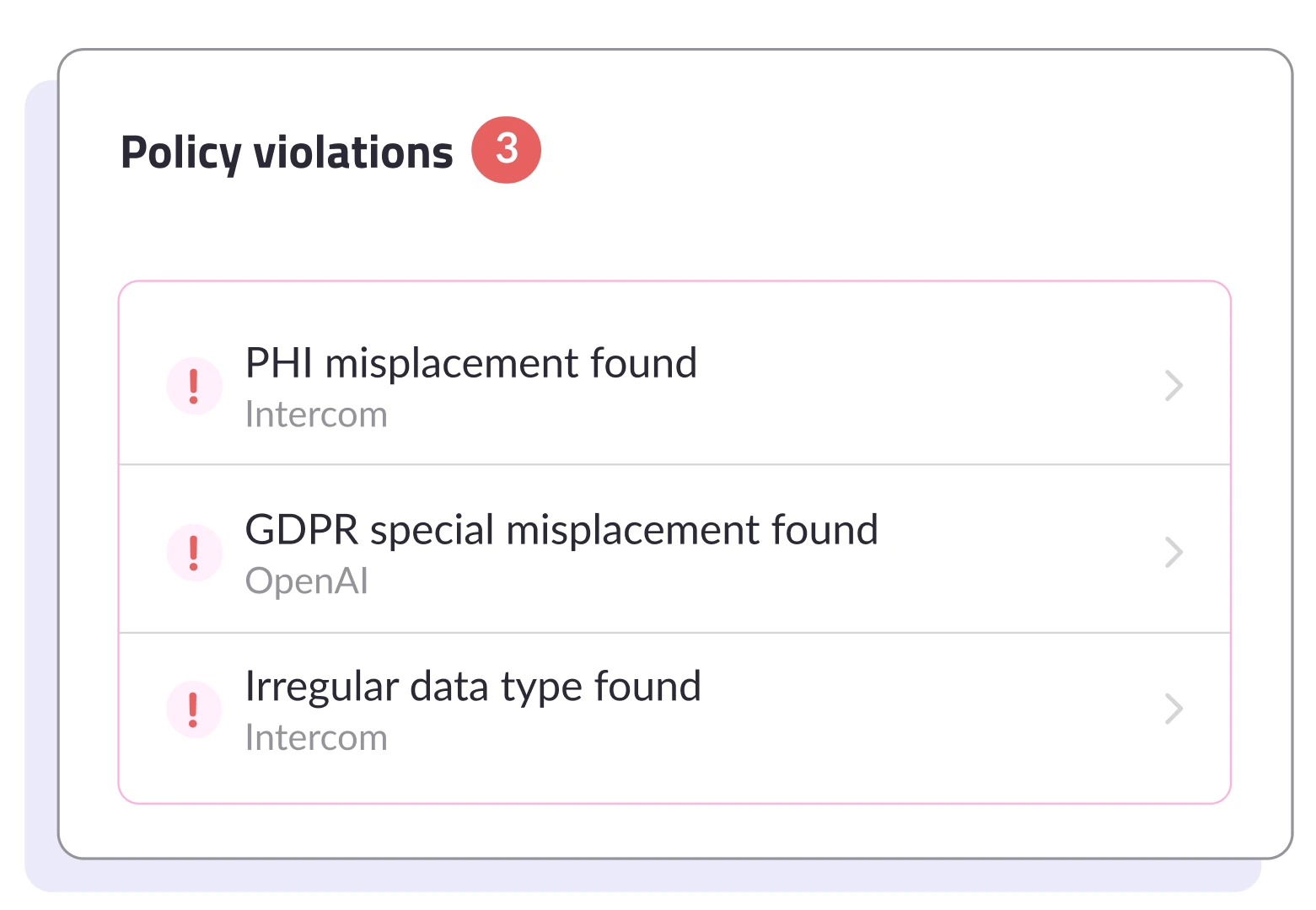This screenshot has height=910, width=1316.
Task: Click Intercom label under Irregular data type
Action: (x=316, y=738)
